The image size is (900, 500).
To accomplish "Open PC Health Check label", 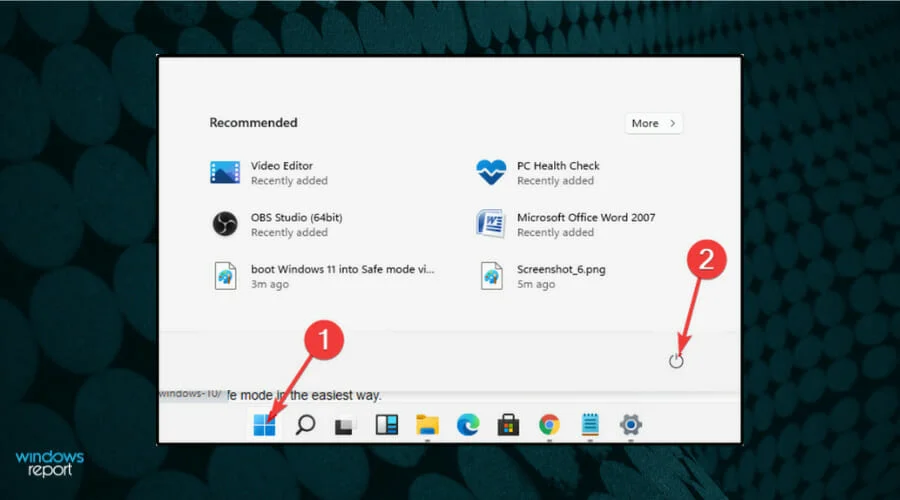I will point(558,165).
